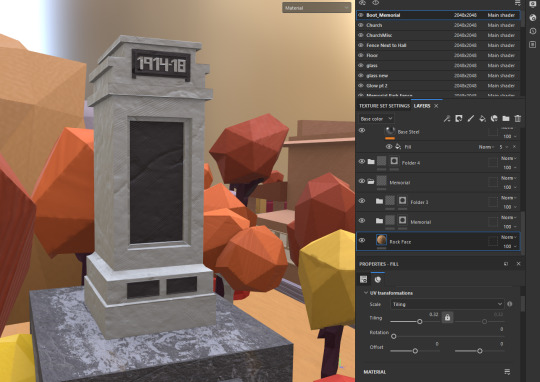This screenshot has height=382, width=540.
Task: Collapse the UV transformations section
Action: pyautogui.click(x=365, y=293)
